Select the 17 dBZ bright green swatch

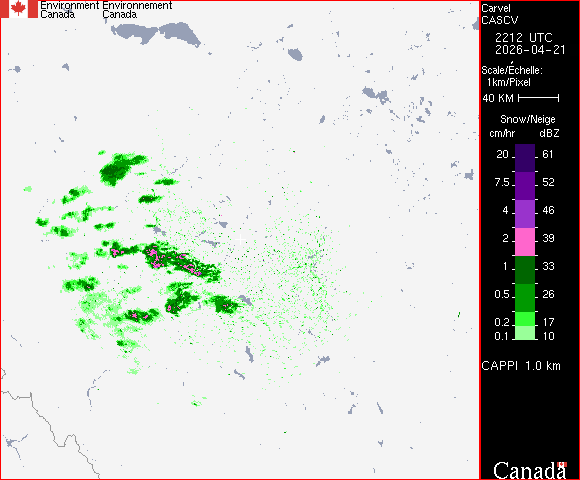525,319
